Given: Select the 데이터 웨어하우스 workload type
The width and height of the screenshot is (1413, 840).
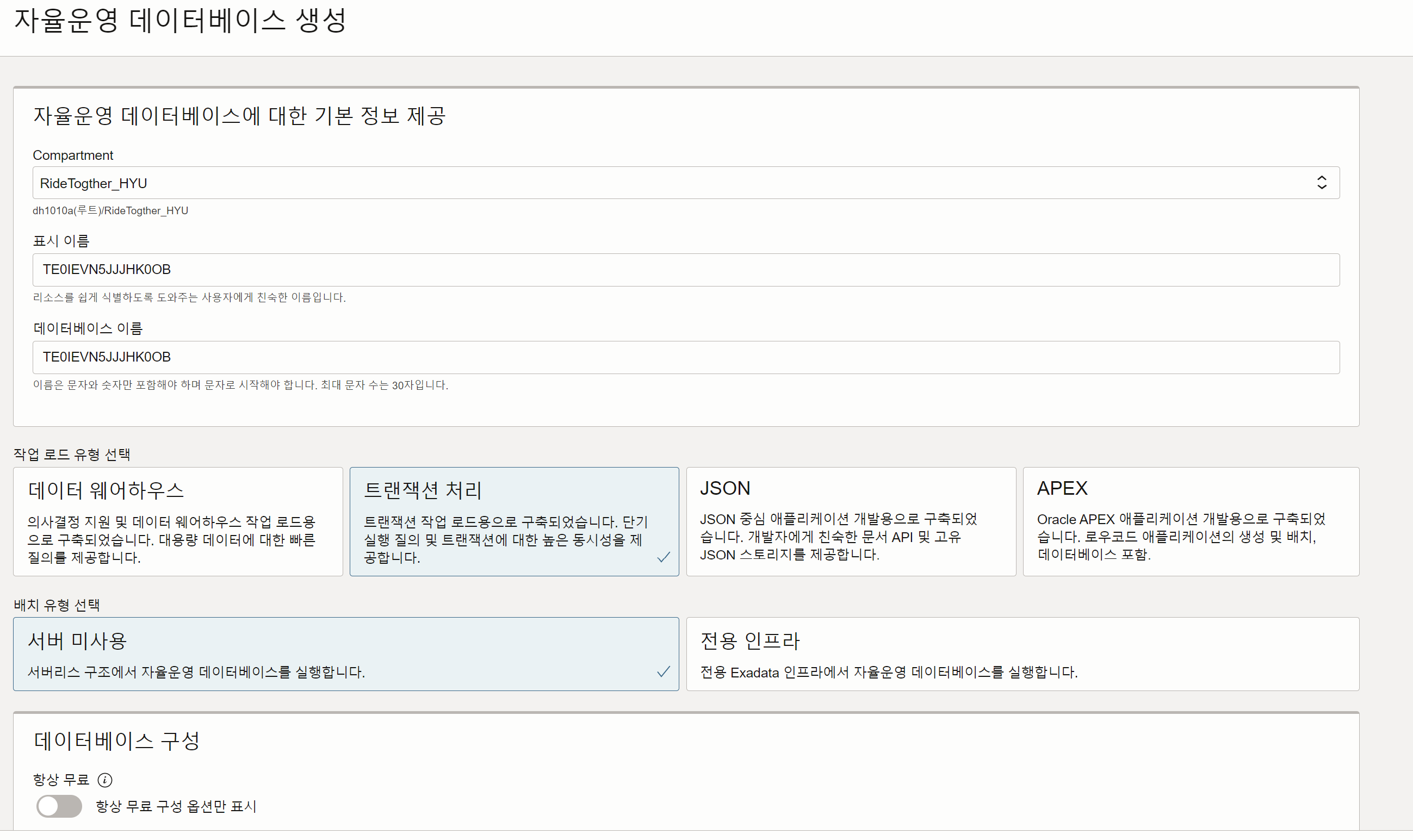Looking at the screenshot, I should click(x=178, y=521).
